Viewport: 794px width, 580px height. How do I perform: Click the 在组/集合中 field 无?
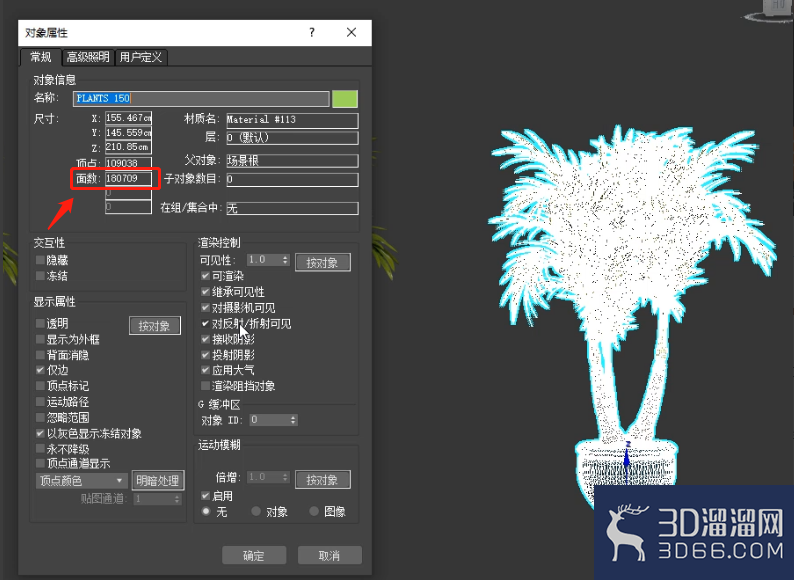point(292,208)
